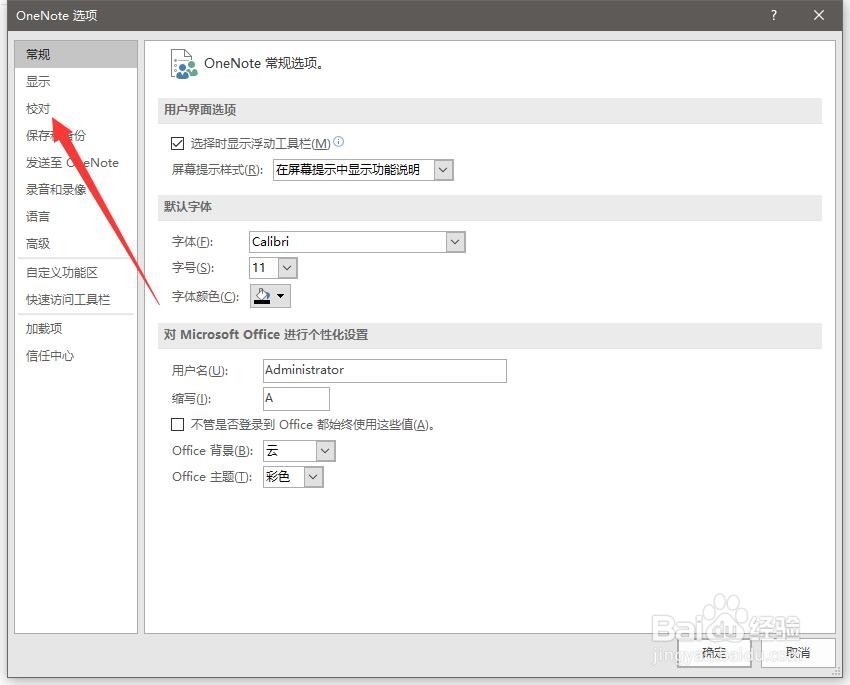The width and height of the screenshot is (850, 685).
Task: Select the 加载项 category
Action: [76, 328]
